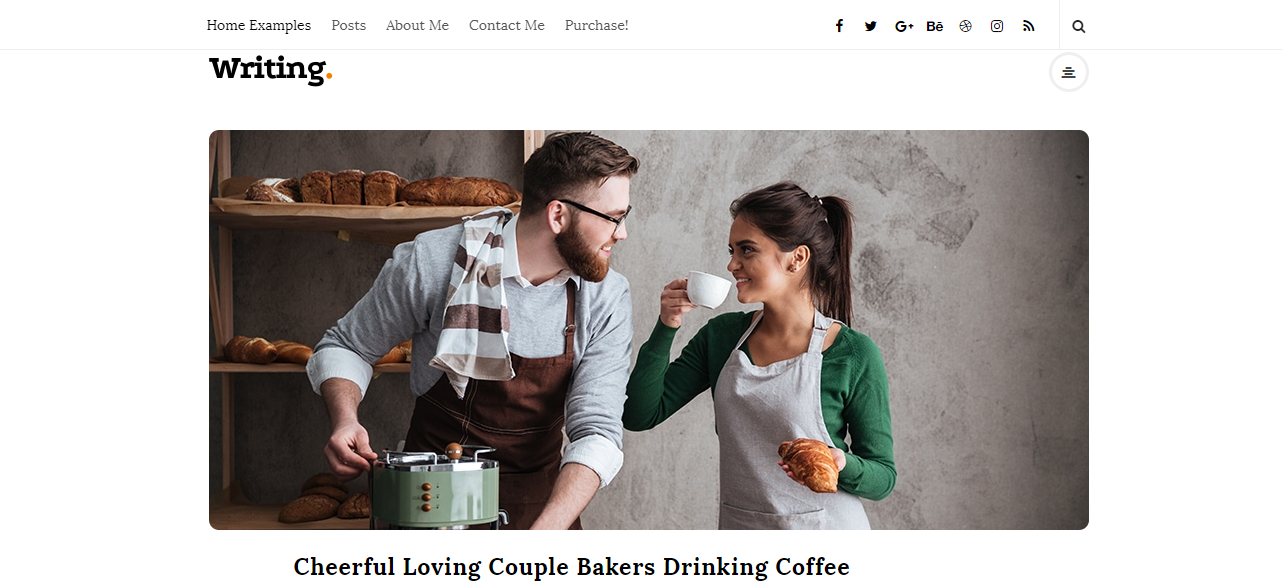The image size is (1282, 581).
Task: Open the Cheerful Loving Couple Bakers post title
Action: 571,567
